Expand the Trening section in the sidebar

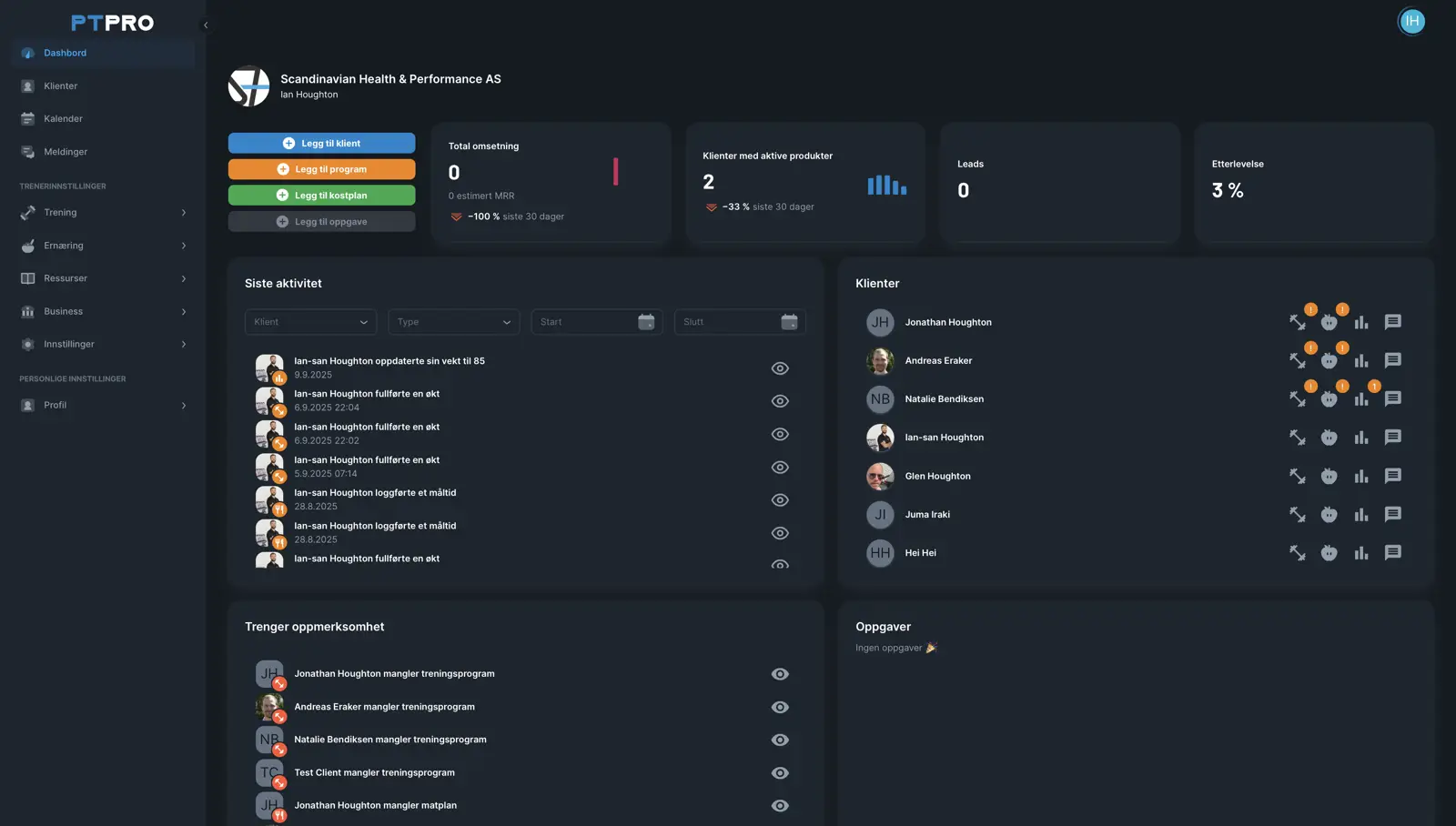[103, 212]
